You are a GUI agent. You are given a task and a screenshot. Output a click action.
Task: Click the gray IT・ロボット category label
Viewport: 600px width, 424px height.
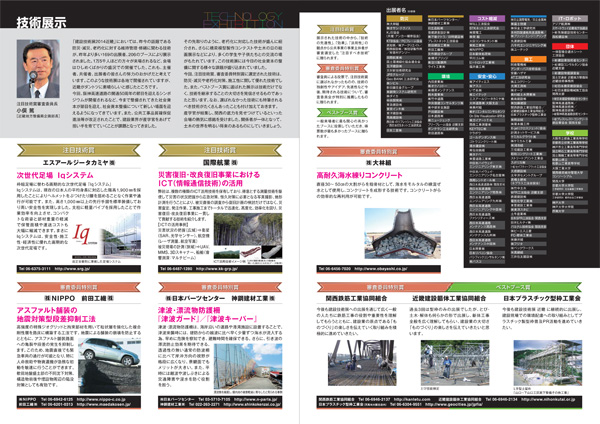tap(570, 18)
